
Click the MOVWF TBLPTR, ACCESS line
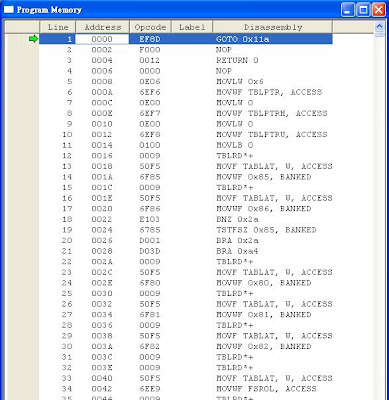tap(186, 92)
